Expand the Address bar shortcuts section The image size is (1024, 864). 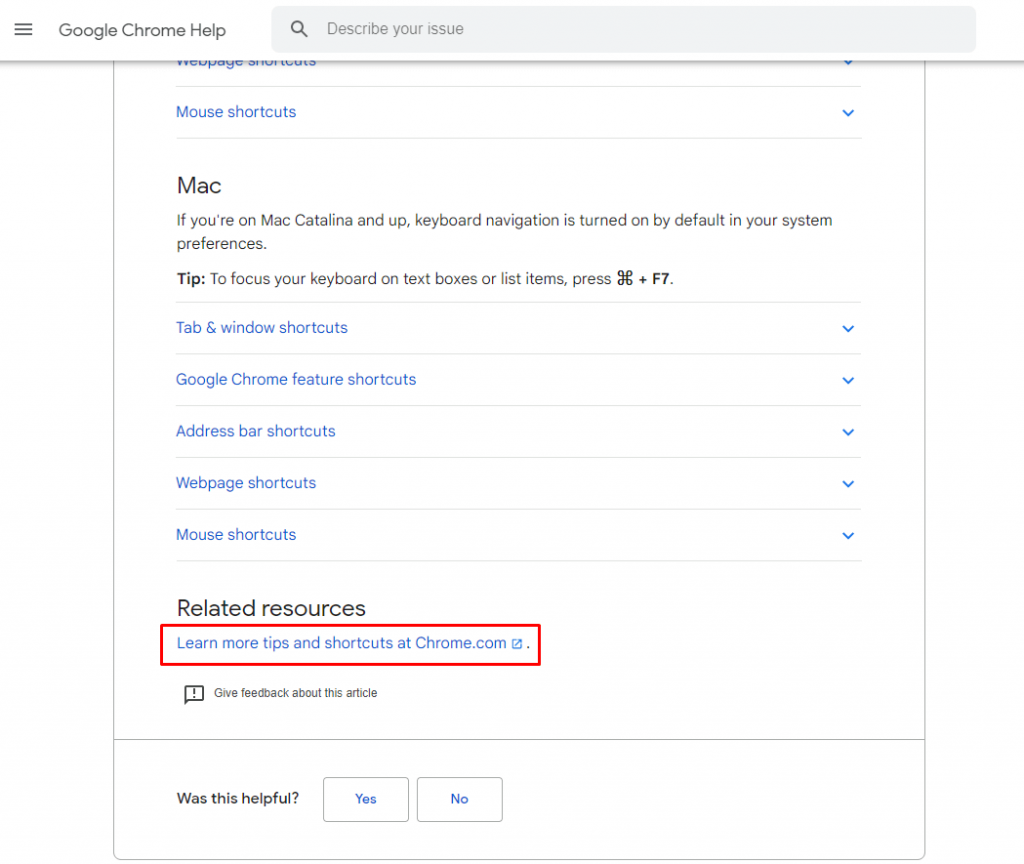coord(519,431)
